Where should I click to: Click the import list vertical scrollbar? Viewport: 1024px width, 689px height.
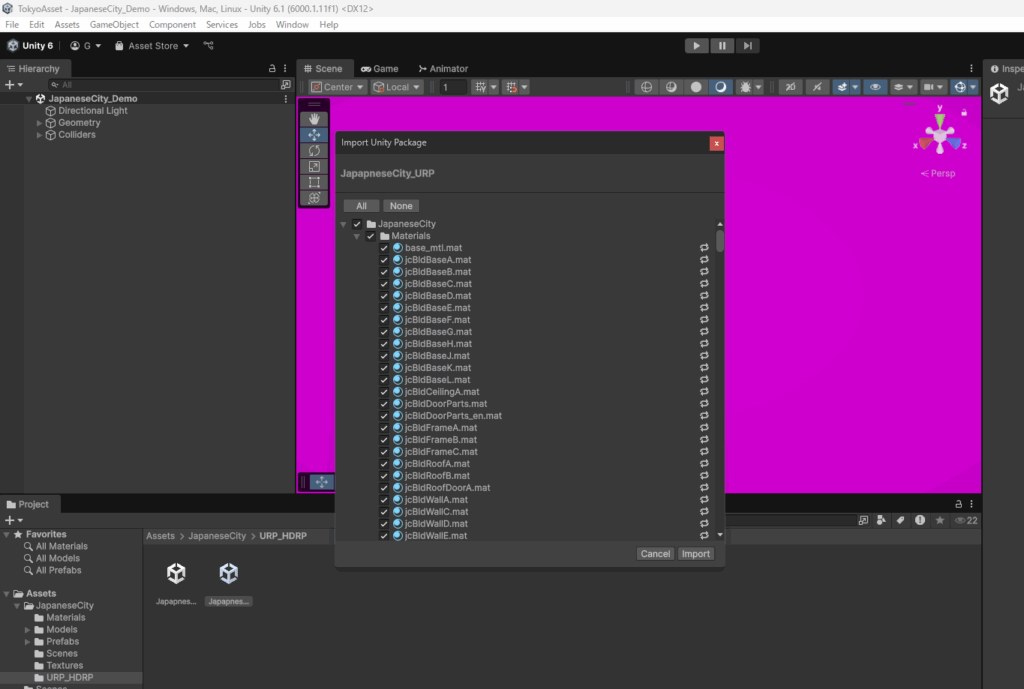(x=720, y=240)
